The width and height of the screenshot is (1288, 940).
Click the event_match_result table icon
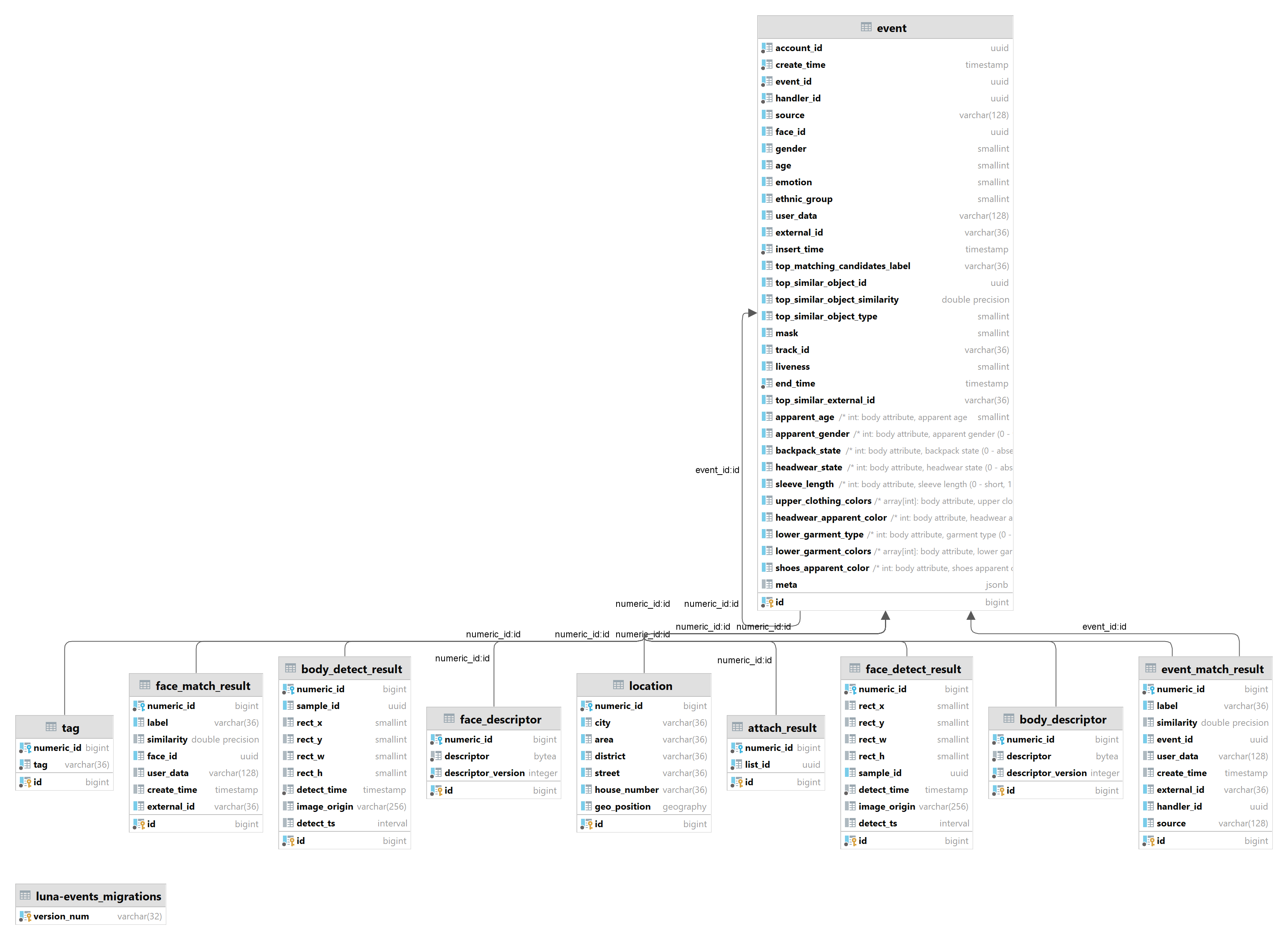pyautogui.click(x=1149, y=670)
